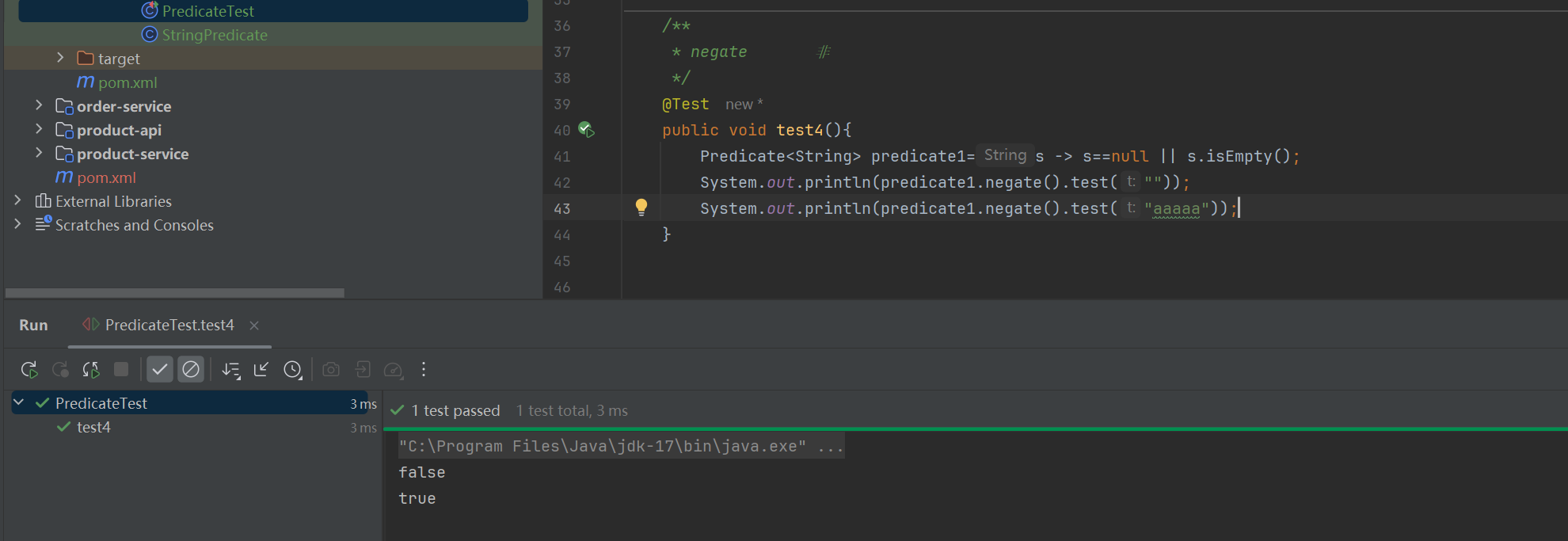This screenshot has height=541, width=1568.
Task: Click the Import Tests arrow icon
Action: [x=363, y=369]
